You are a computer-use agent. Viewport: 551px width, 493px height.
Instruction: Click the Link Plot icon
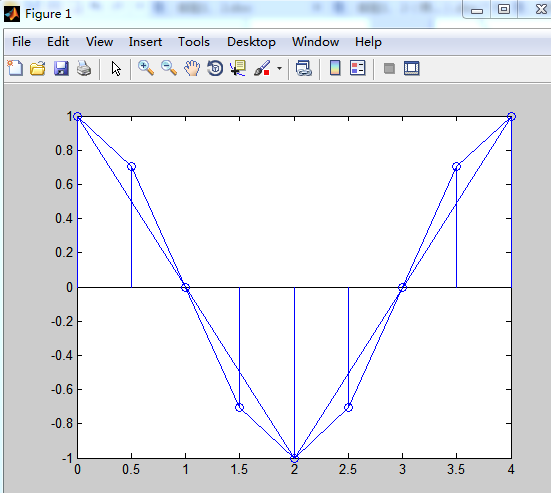[304, 68]
